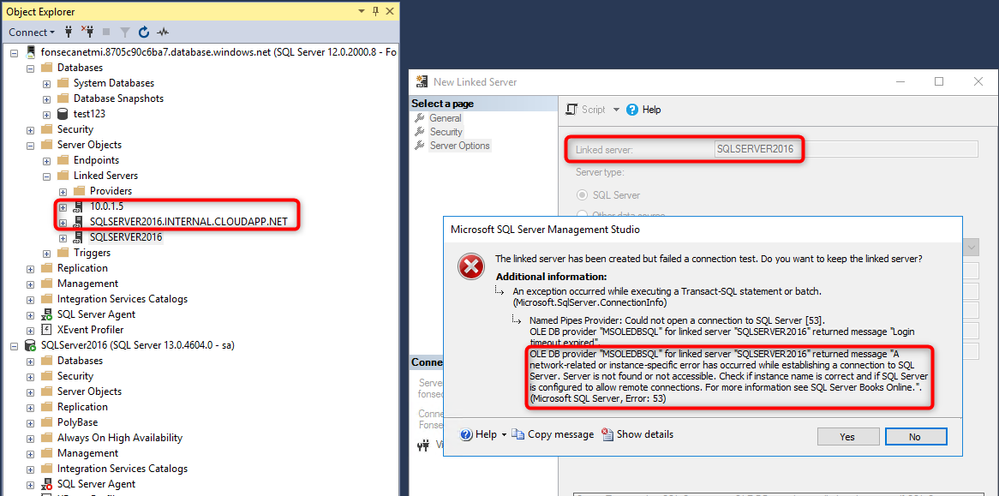This screenshot has width=999, height=496.
Task: Click the SQL Server Agent icon under fonsecanetmi
Action: coord(47,315)
